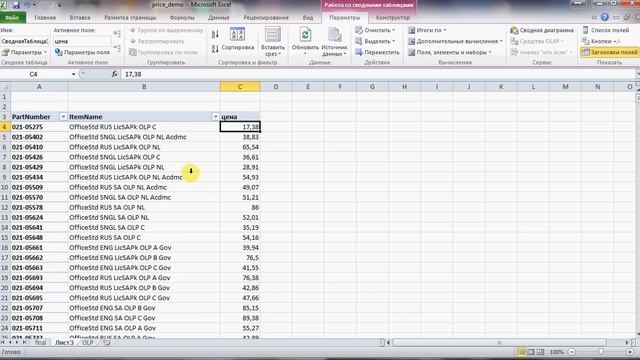Expand the Name Box dropdown arrow
This screenshot has width=640, height=360.
pos(73,74)
